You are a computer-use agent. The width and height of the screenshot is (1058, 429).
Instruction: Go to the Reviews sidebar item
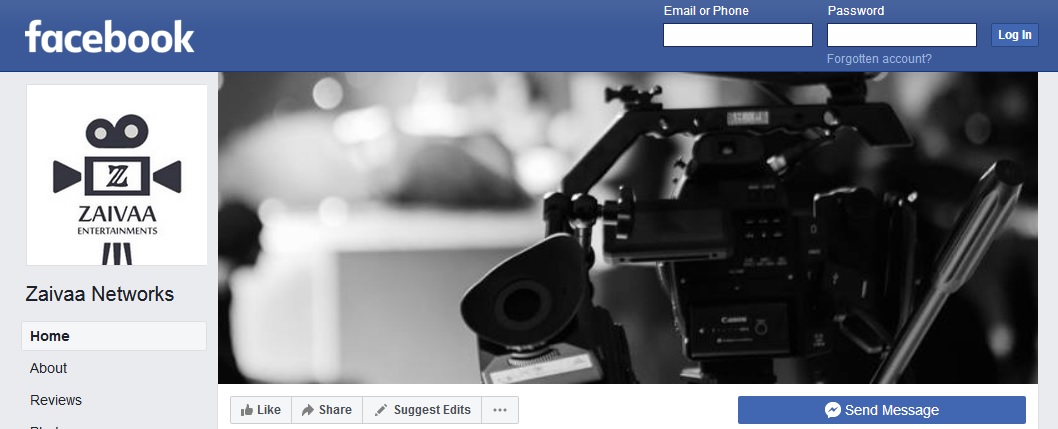pyautogui.click(x=56, y=400)
